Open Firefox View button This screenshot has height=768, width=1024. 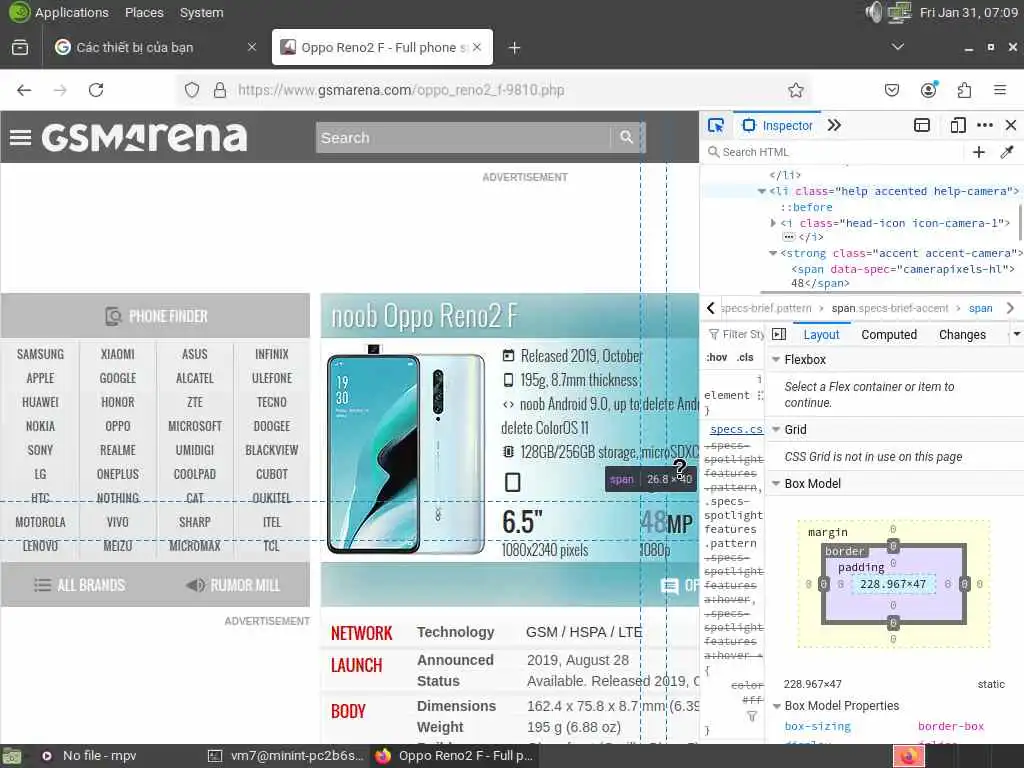20,47
